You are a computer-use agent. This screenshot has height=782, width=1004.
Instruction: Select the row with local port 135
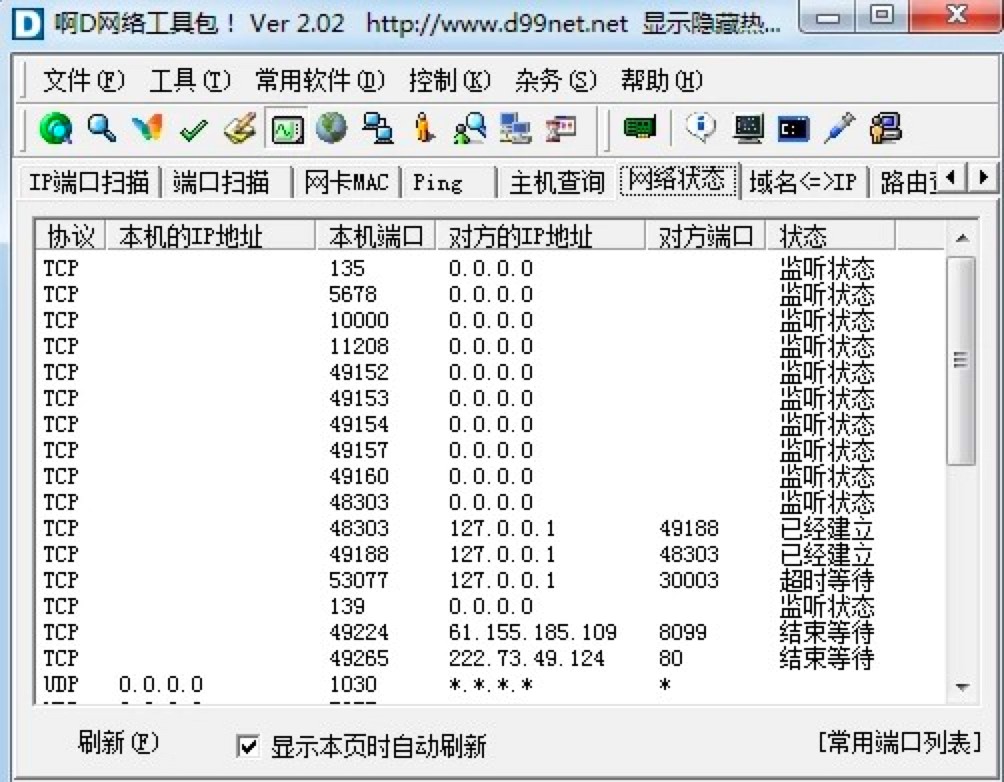tap(490, 268)
